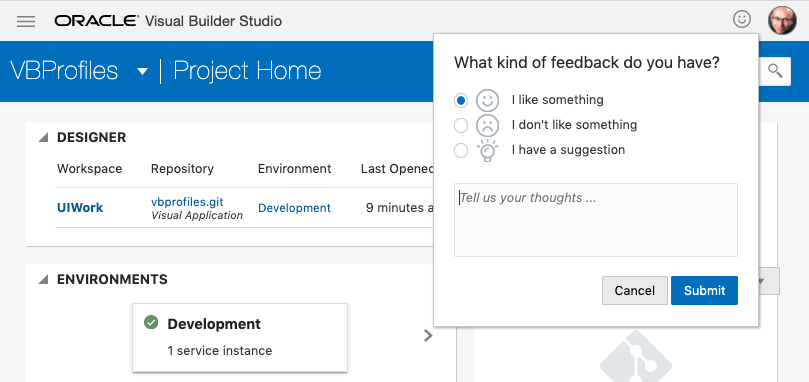Click the 'Environment' column header
The width and height of the screenshot is (809, 382).
(x=295, y=169)
